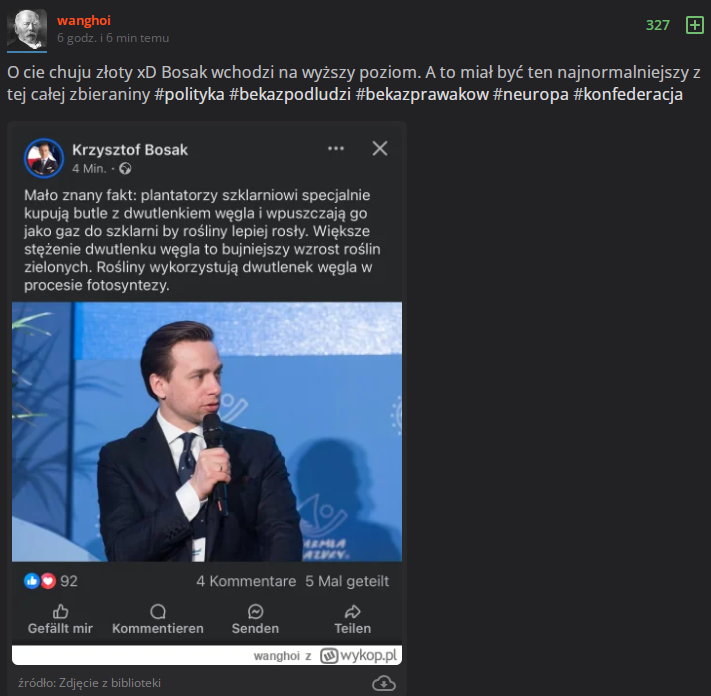View the 4 Kommentare comments

pos(246,581)
